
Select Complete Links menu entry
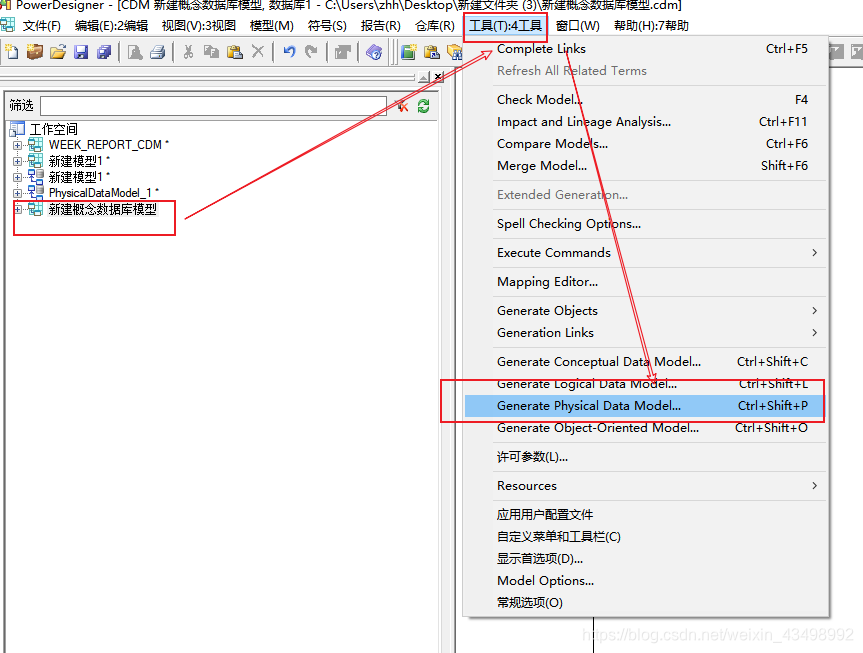pyautogui.click(x=644, y=49)
